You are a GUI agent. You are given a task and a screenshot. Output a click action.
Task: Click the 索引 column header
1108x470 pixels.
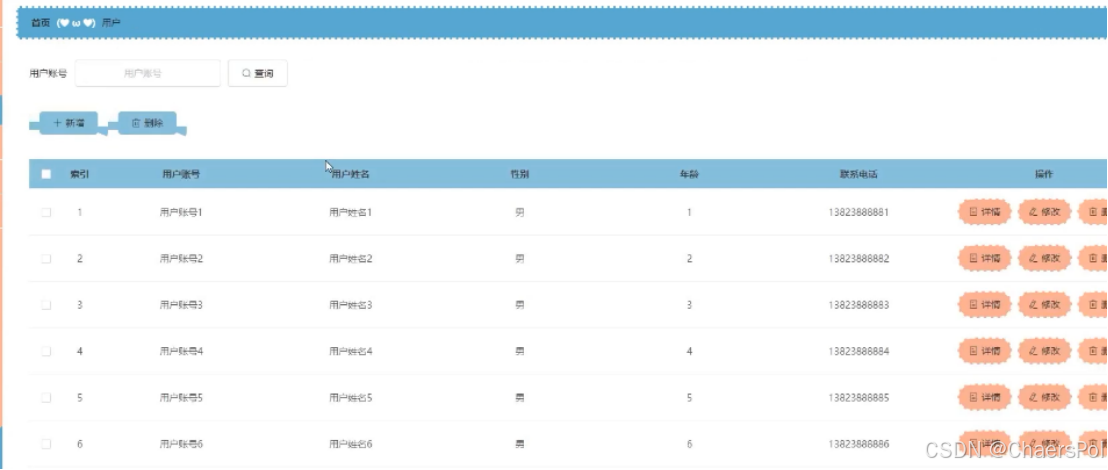click(x=79, y=175)
